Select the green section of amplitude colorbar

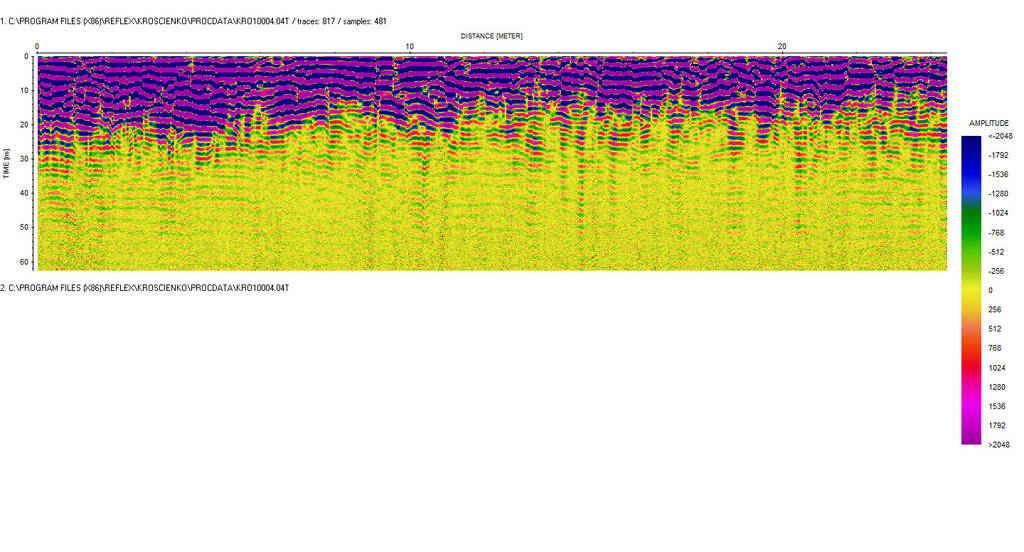[970, 225]
